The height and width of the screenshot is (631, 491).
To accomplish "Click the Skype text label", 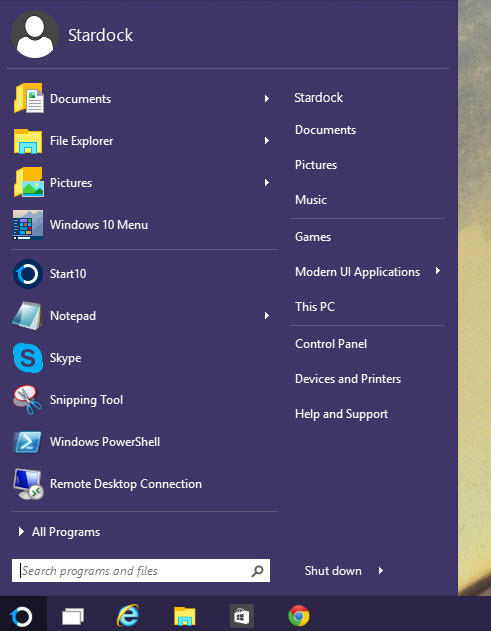I will coord(66,358).
